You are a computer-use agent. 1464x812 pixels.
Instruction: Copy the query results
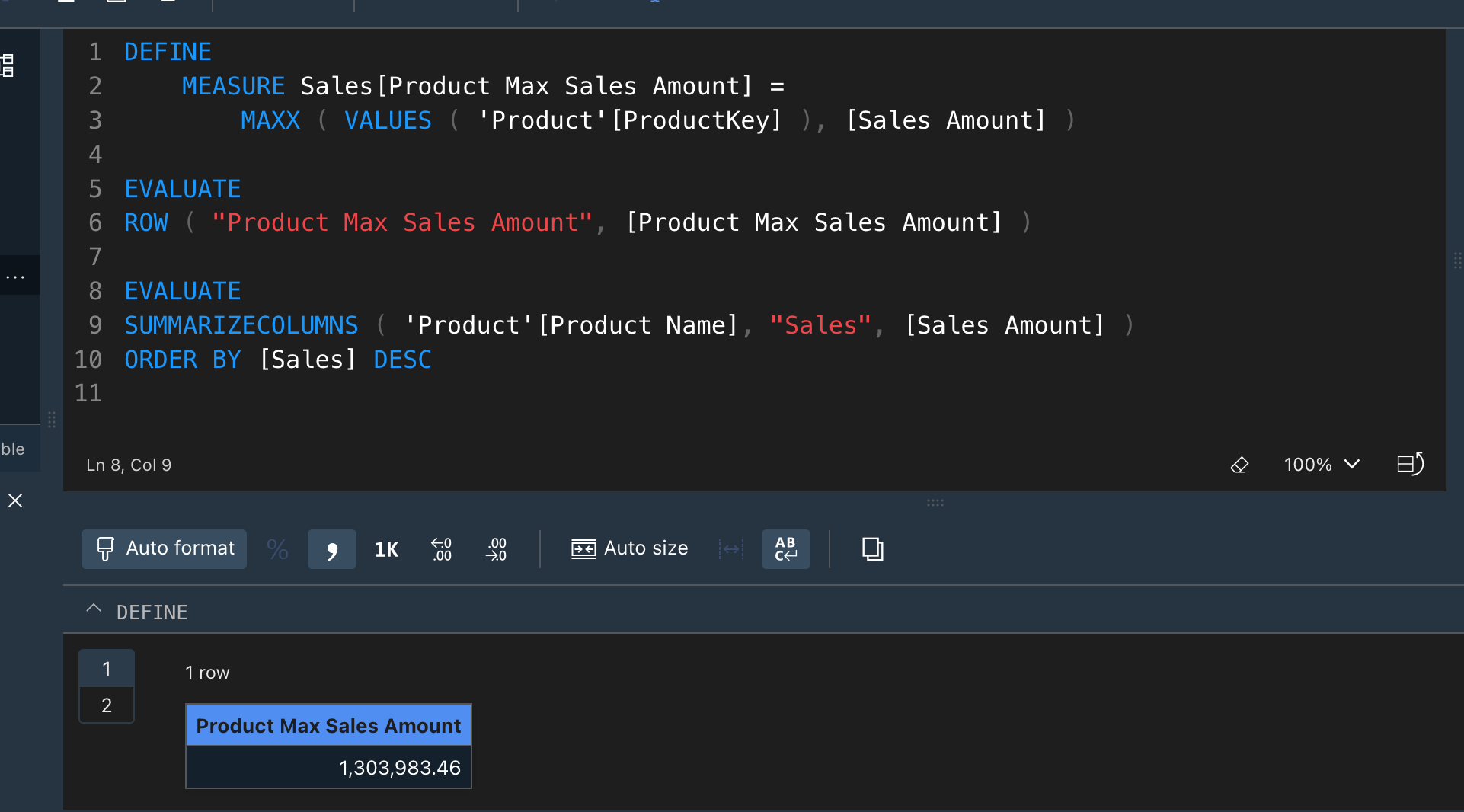pos(872,549)
